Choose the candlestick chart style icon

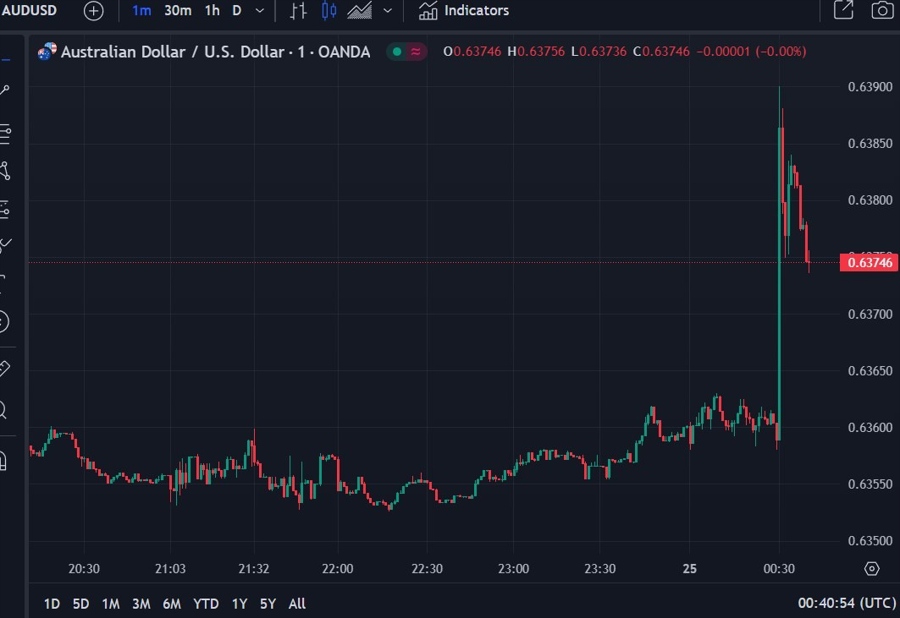(329, 10)
